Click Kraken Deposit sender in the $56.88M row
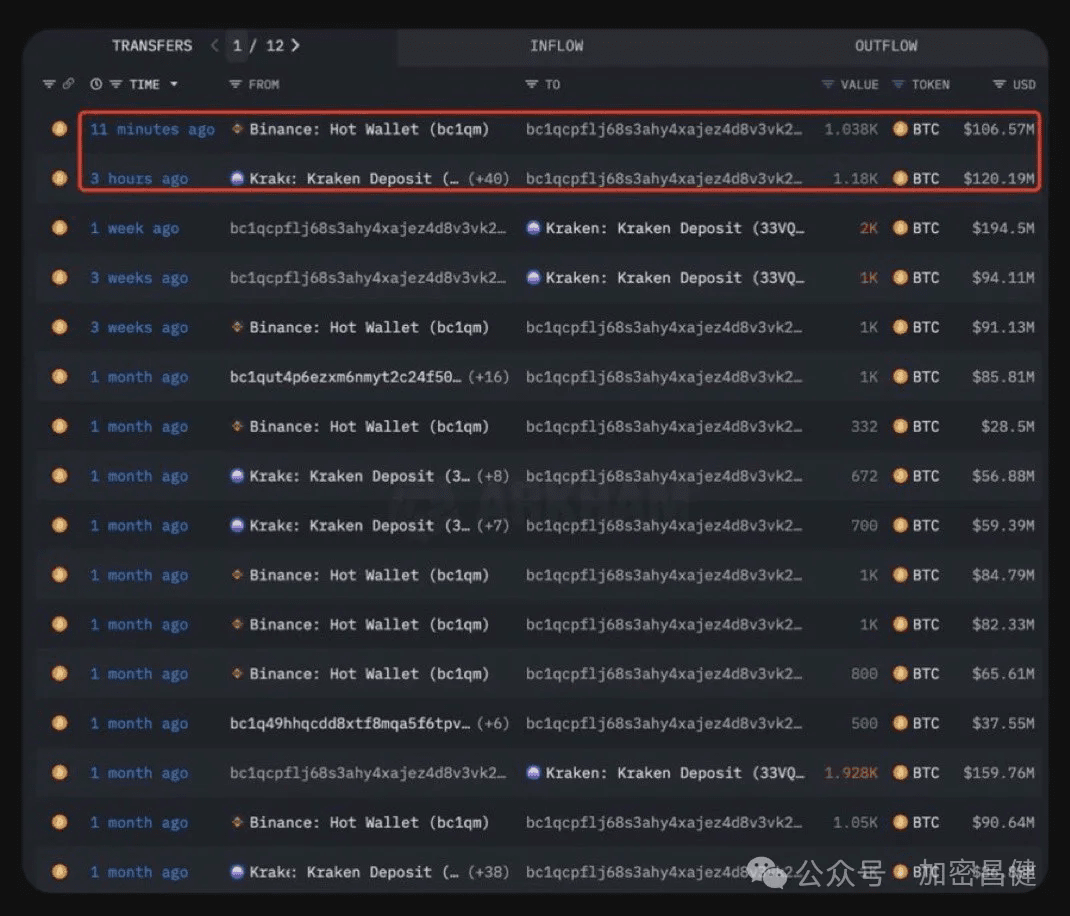 (359, 476)
